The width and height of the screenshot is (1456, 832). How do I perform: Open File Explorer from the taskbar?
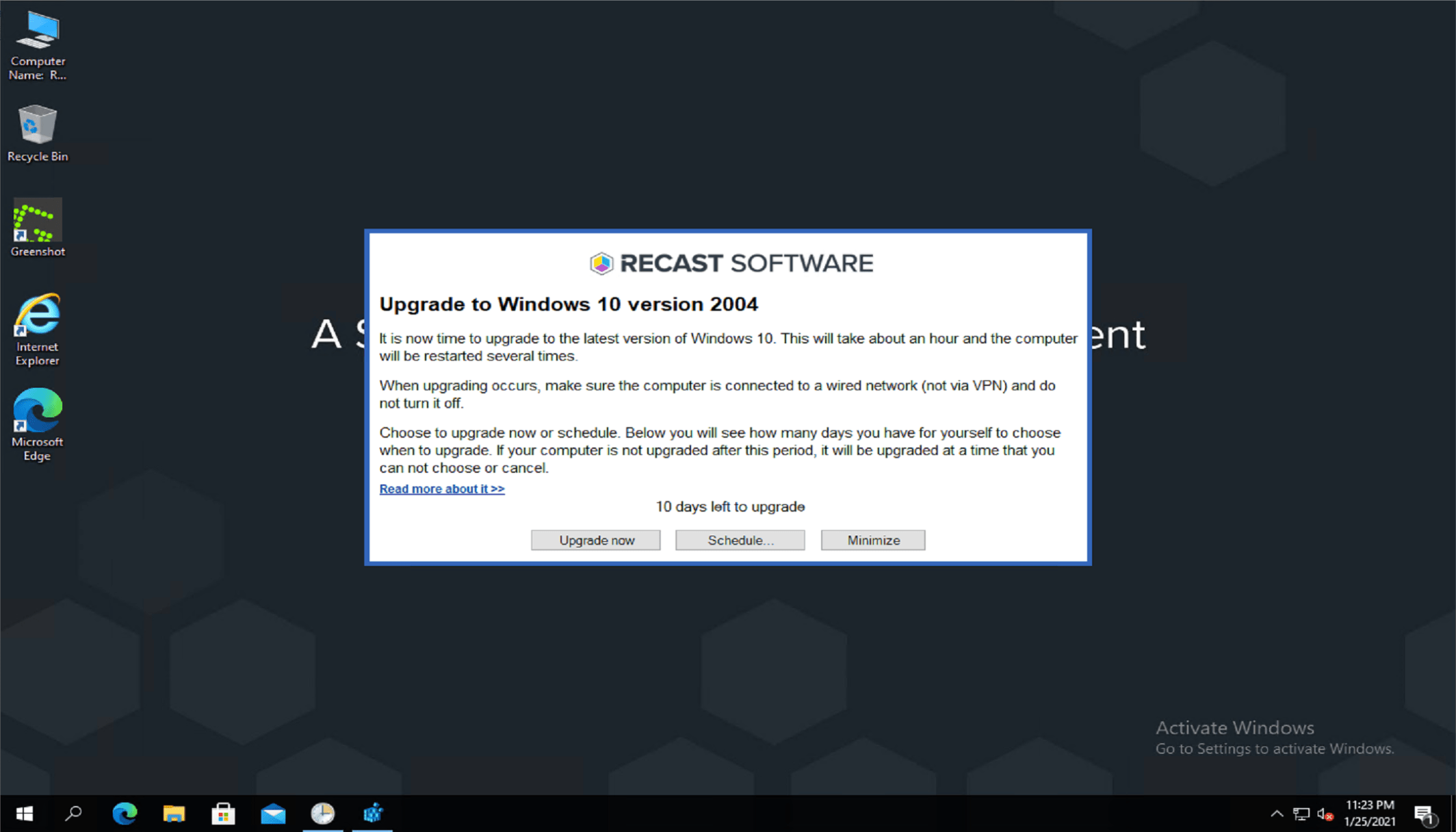(x=174, y=814)
